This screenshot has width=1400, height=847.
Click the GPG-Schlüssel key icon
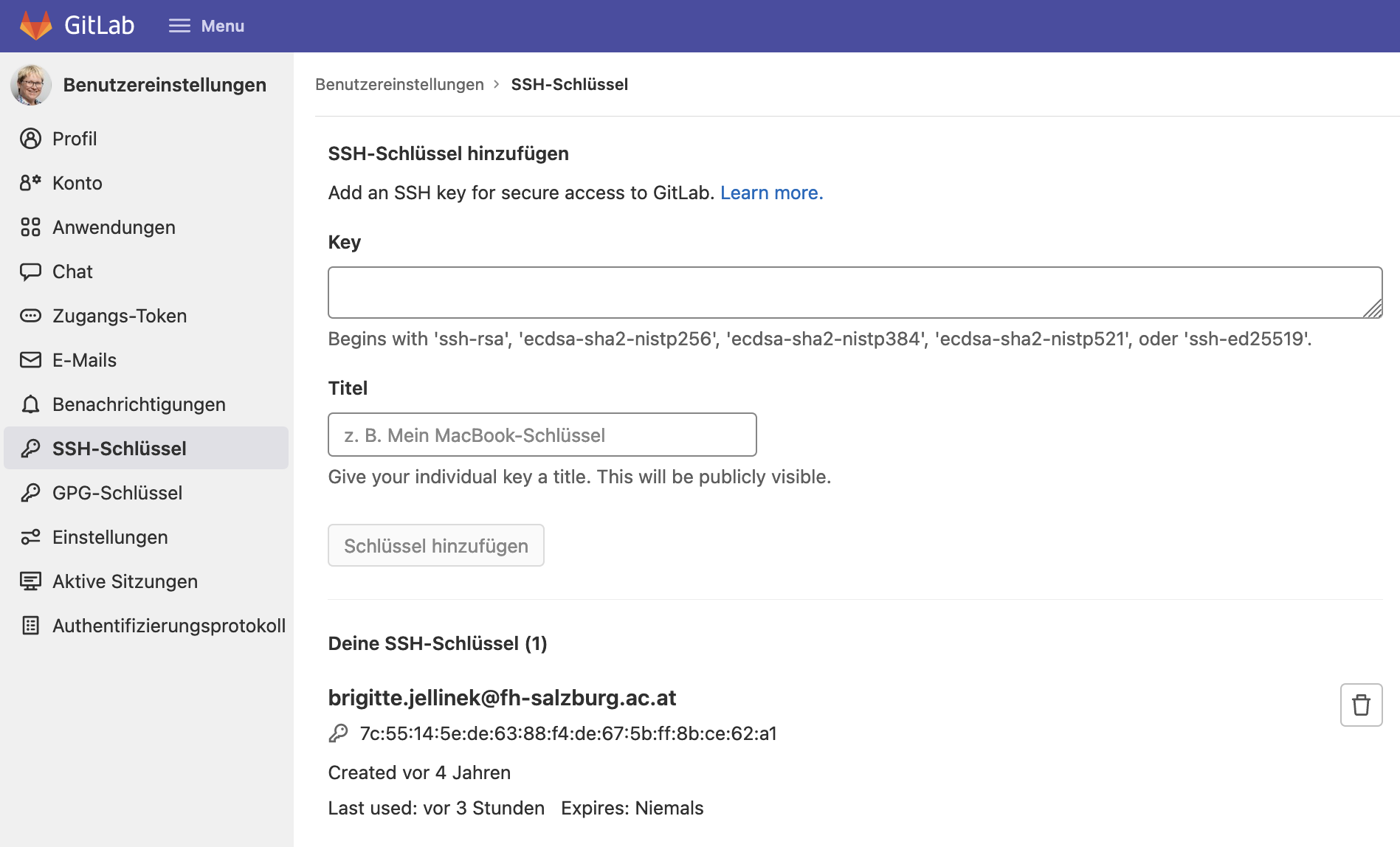click(x=30, y=493)
